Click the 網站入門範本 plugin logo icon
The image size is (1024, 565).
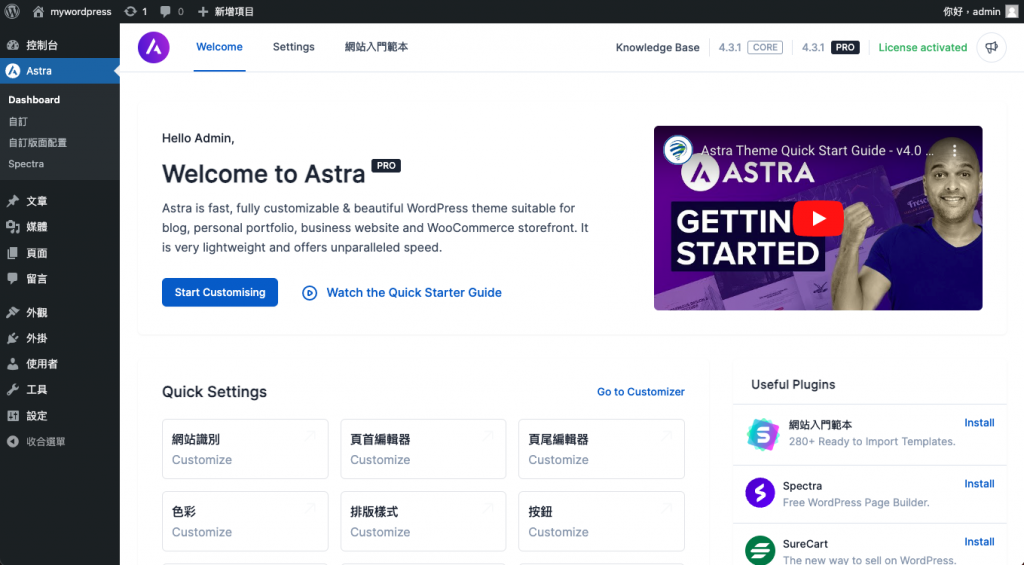tap(762, 434)
